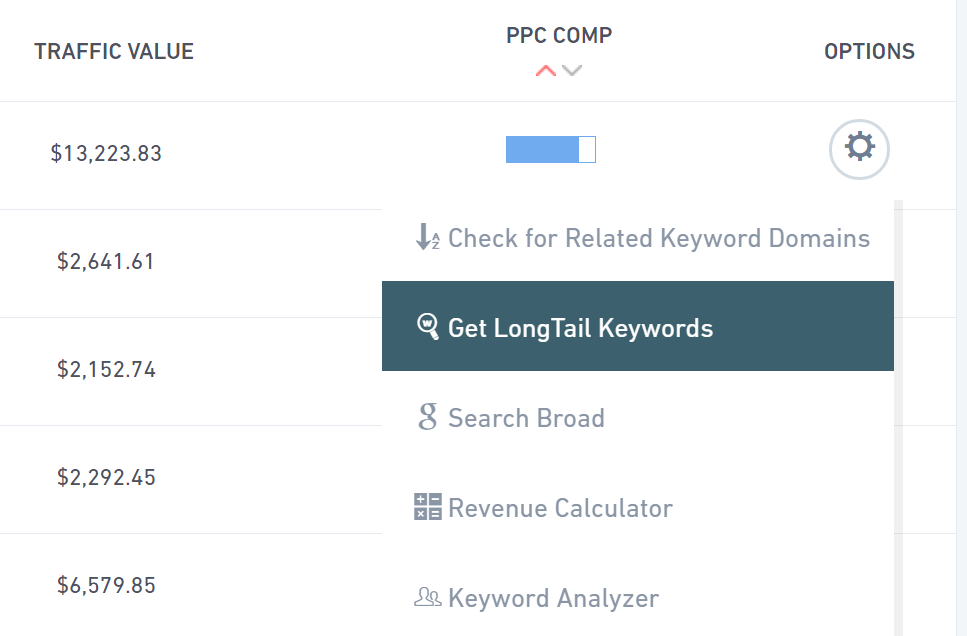Select the $6,579.85 traffic value cell
Image resolution: width=967 pixels, height=636 pixels.
tap(106, 585)
